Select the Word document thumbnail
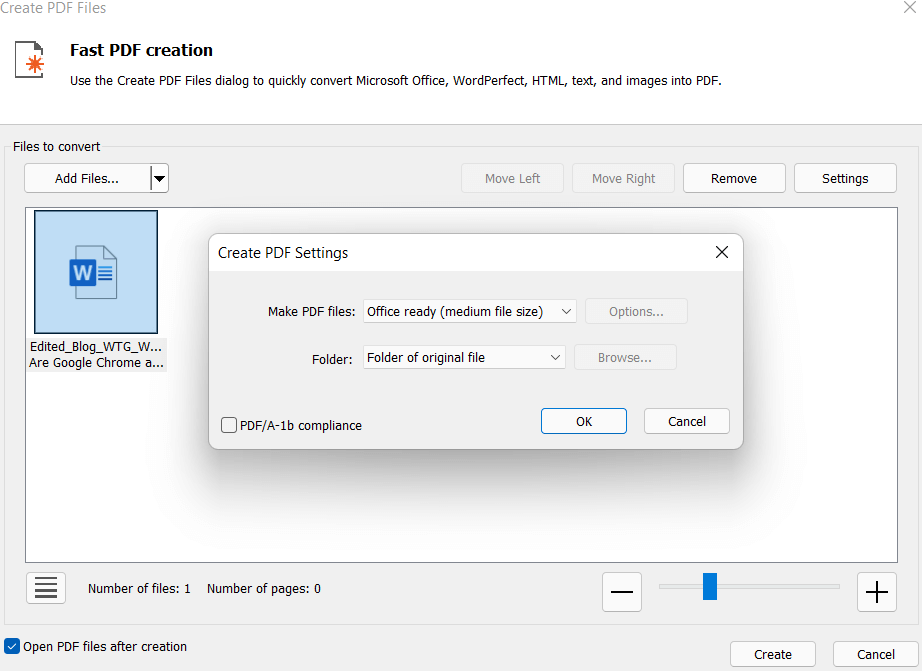 point(96,272)
